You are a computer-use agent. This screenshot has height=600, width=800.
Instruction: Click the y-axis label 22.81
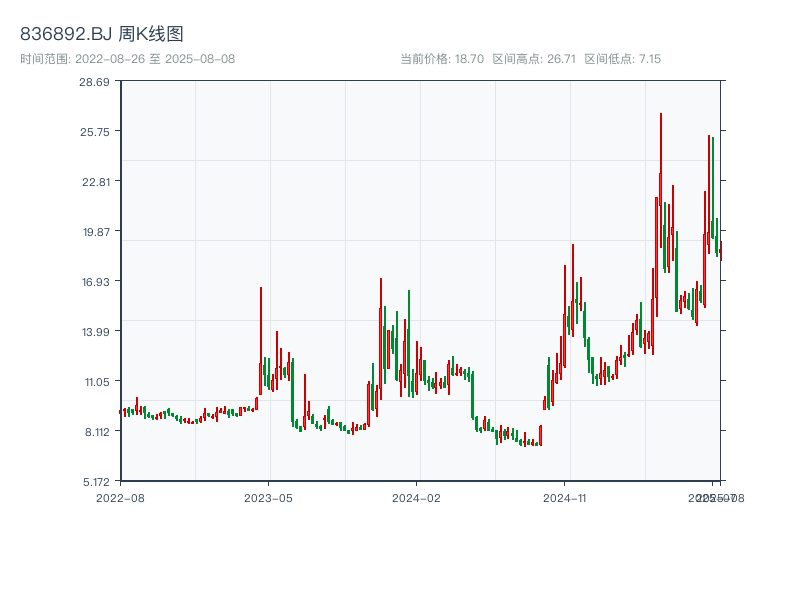[96, 182]
